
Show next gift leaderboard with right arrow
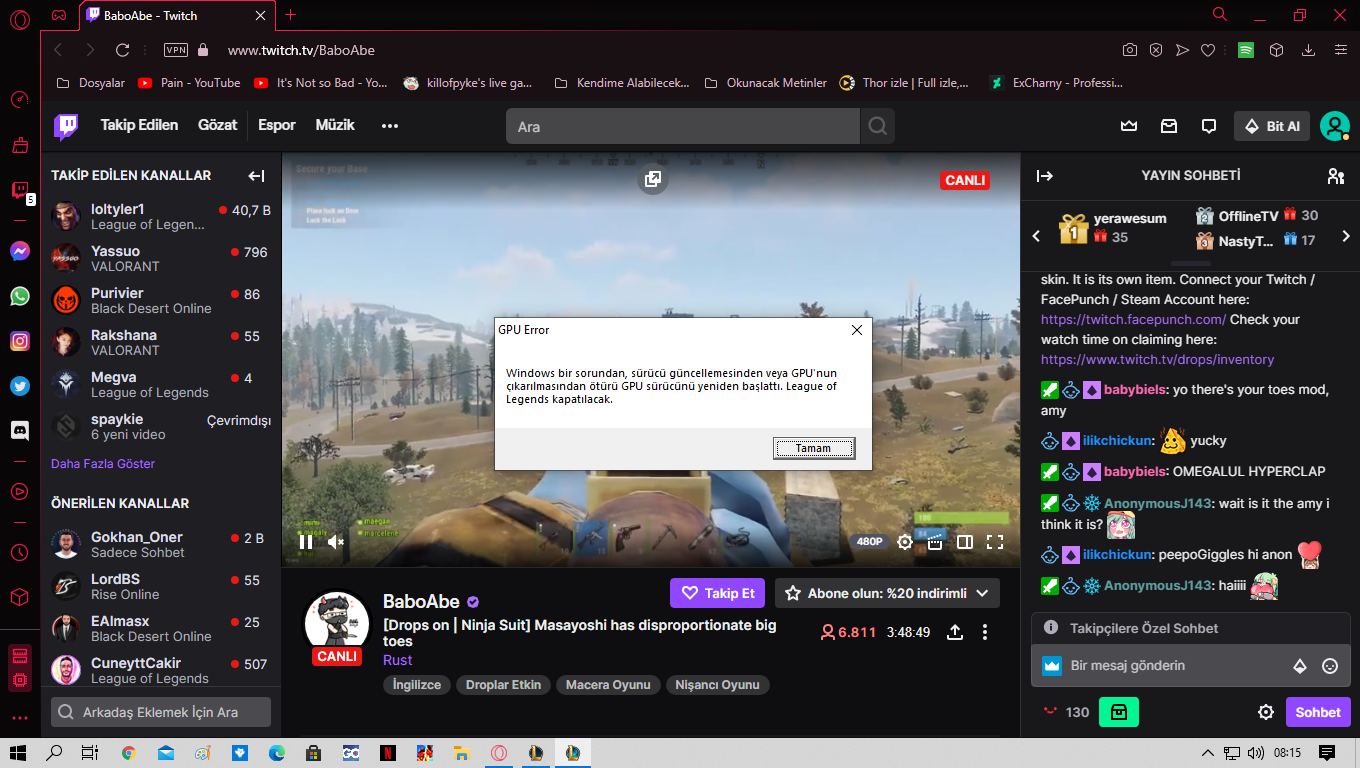tap(1346, 236)
